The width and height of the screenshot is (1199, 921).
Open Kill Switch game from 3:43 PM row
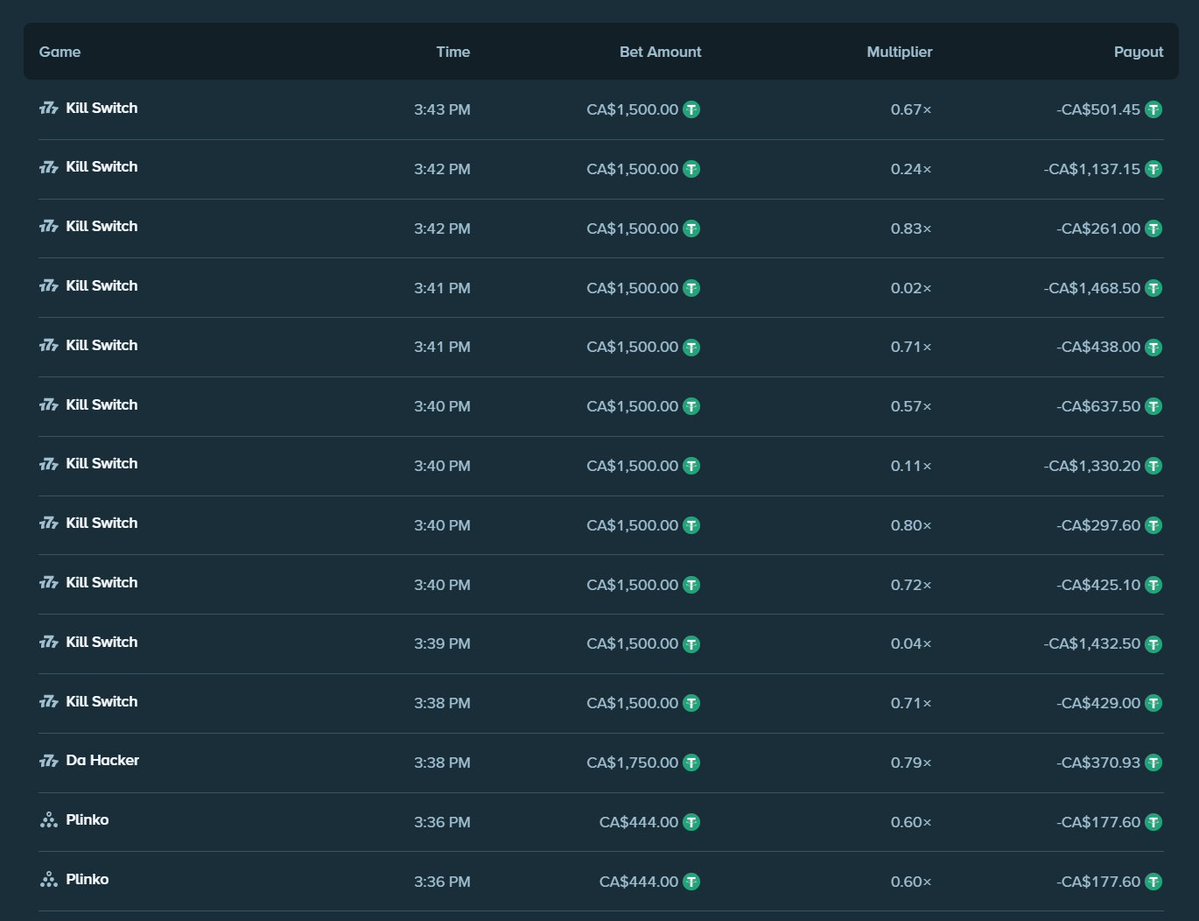[x=102, y=108]
